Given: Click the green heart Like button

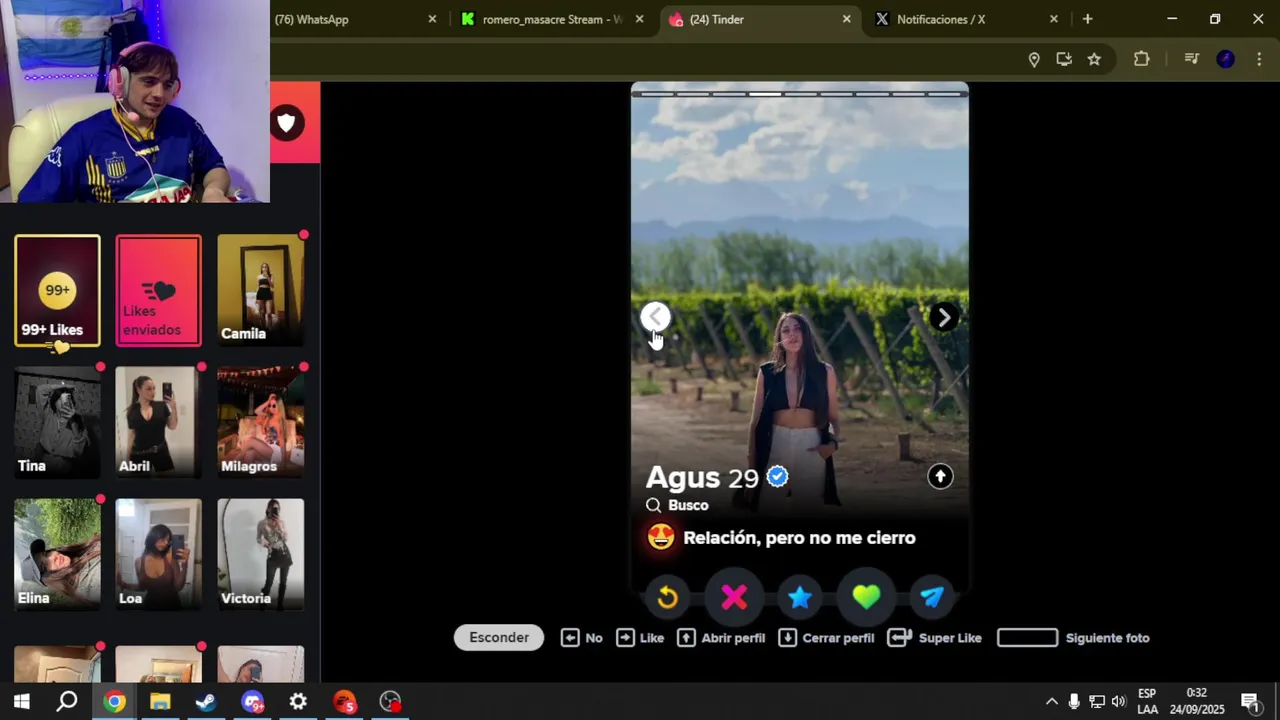Looking at the screenshot, I should [866, 597].
